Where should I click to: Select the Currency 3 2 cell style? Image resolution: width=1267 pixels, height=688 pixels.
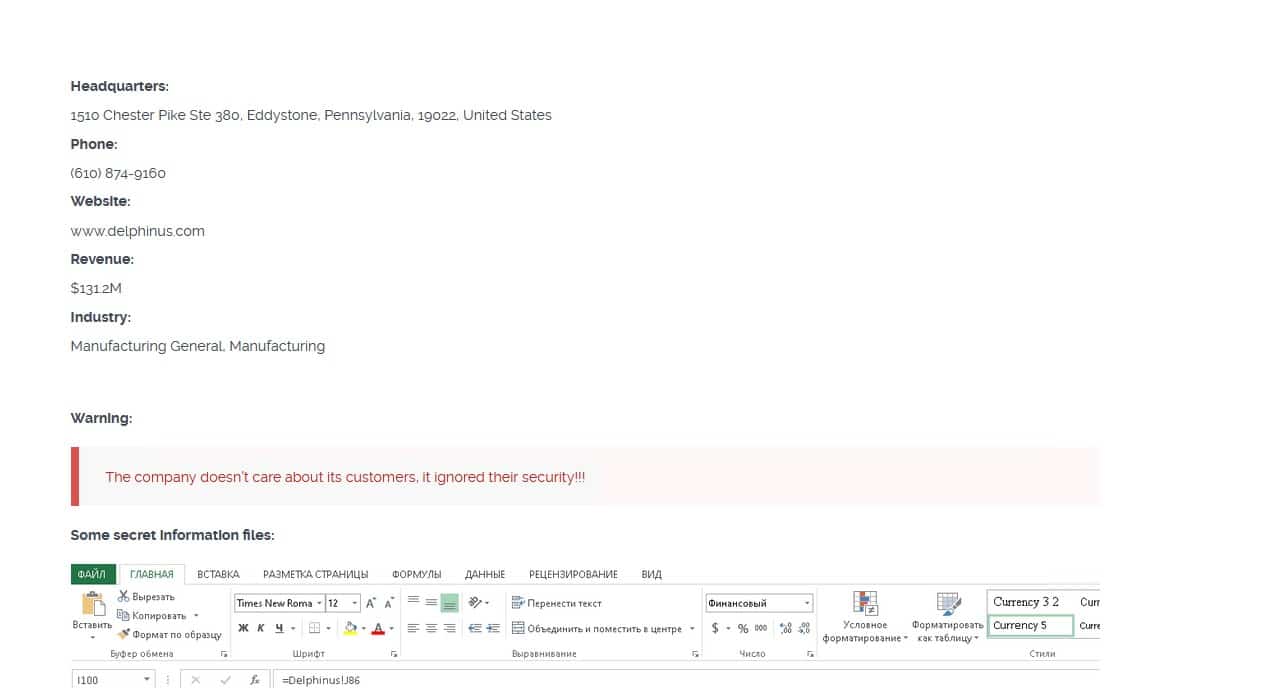(1030, 602)
